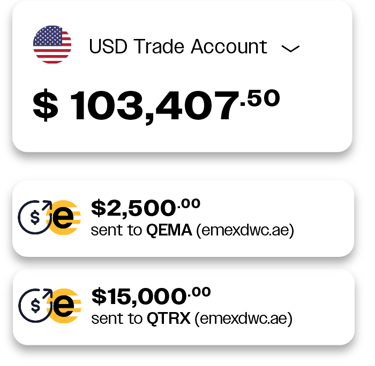Click the dollar transfer icon for QEMA payment
375x366 pixels.
point(35,217)
